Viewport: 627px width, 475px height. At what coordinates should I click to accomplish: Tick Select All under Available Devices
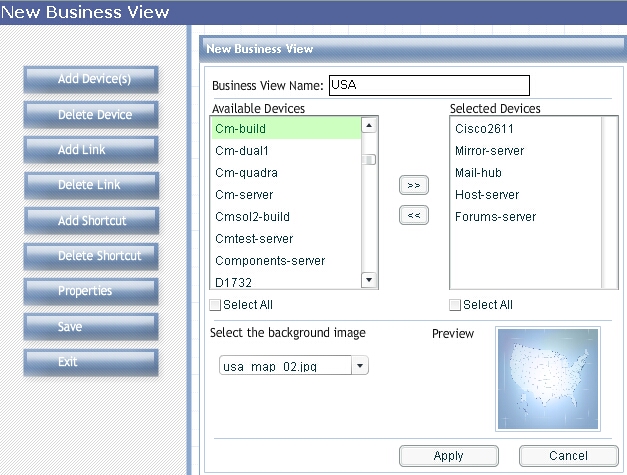point(215,305)
